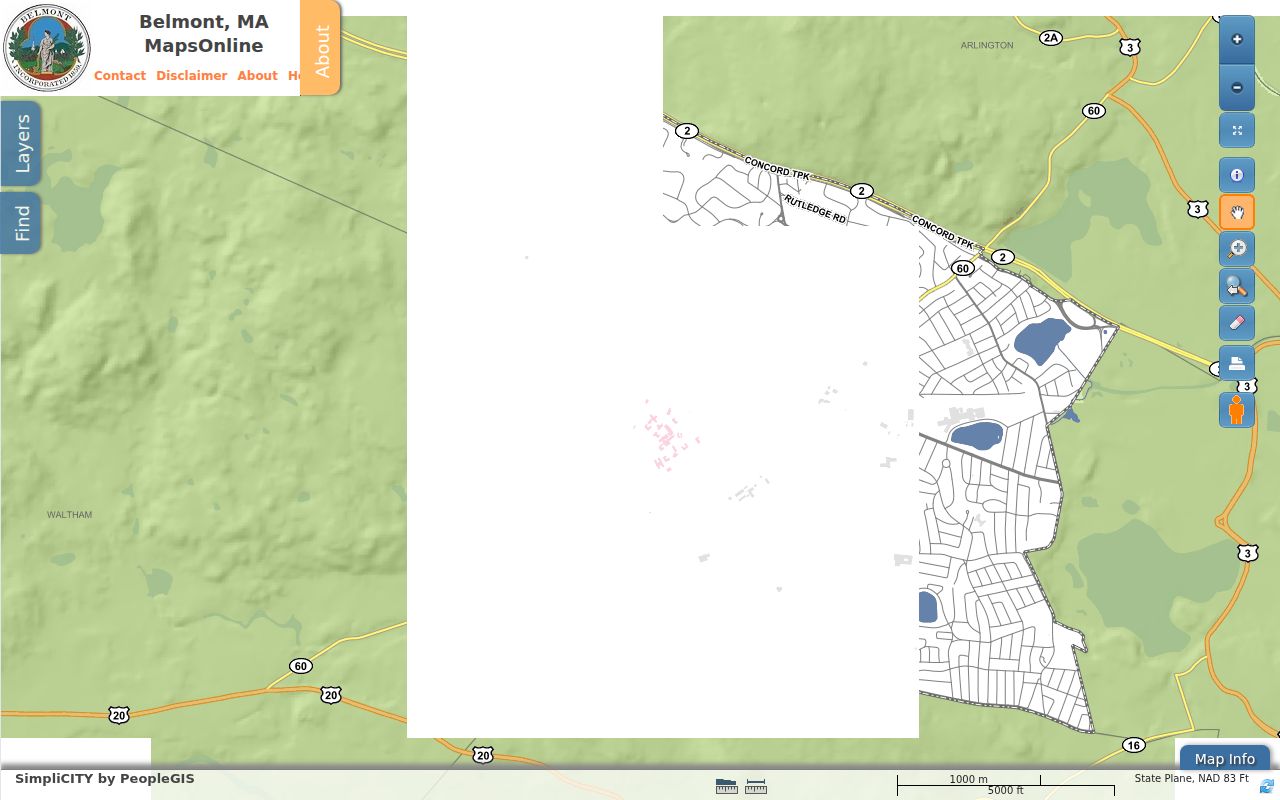1280x800 pixels.
Task: Open the Contact link
Action: pos(120,75)
